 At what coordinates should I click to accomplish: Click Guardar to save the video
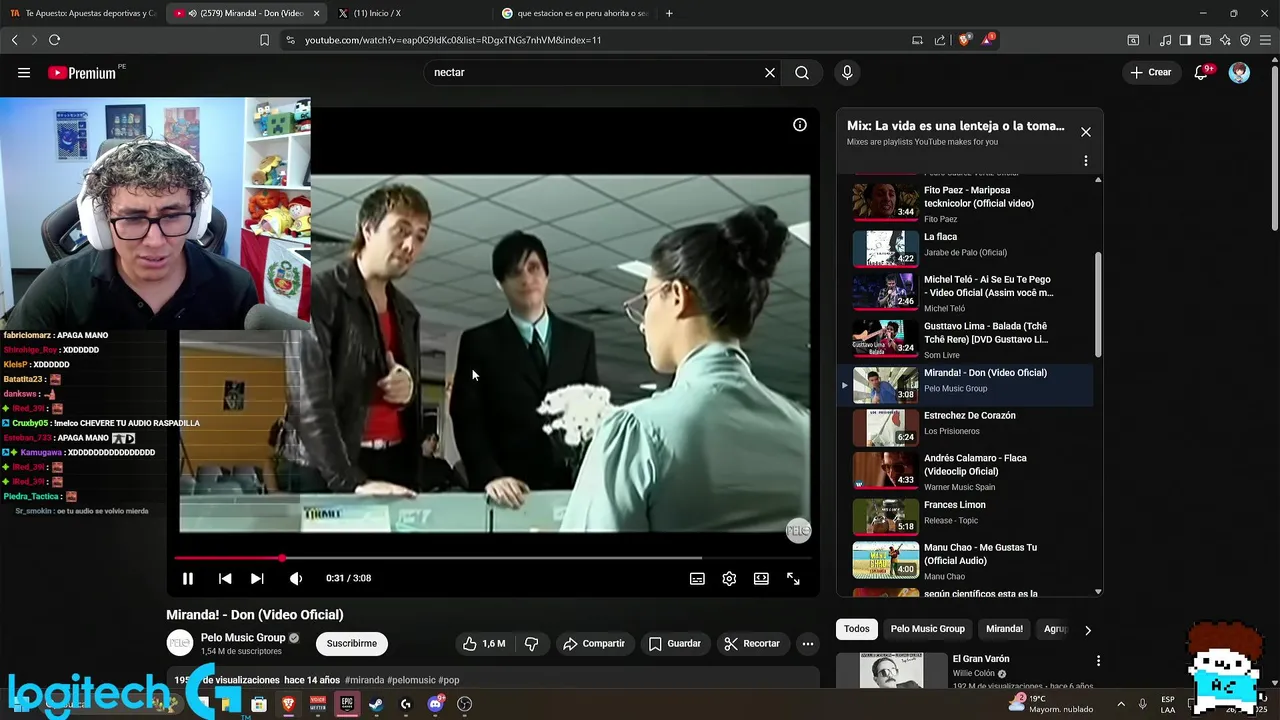(x=675, y=643)
